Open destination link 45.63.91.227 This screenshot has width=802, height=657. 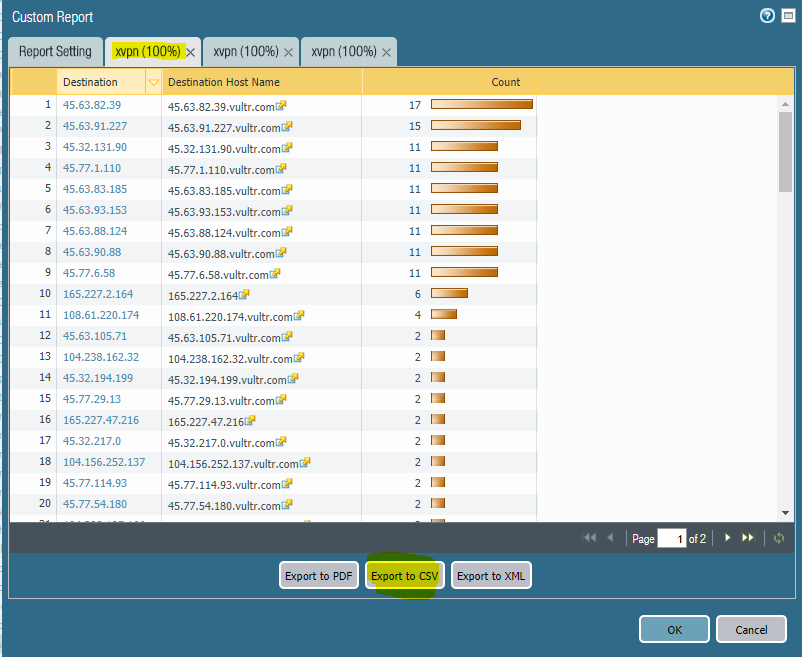pyautogui.click(x=95, y=126)
